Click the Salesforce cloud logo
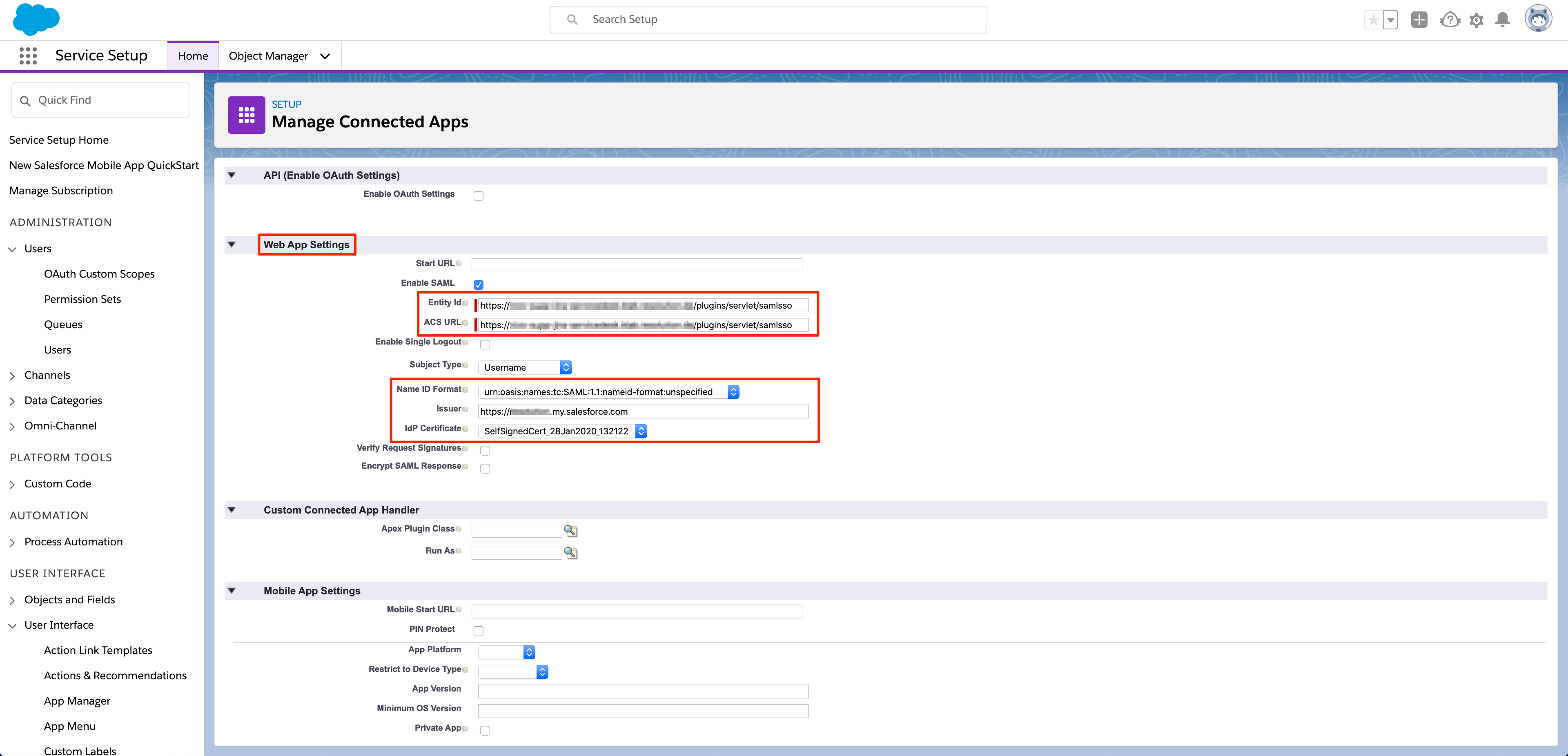This screenshot has height=756, width=1568. coord(36,19)
